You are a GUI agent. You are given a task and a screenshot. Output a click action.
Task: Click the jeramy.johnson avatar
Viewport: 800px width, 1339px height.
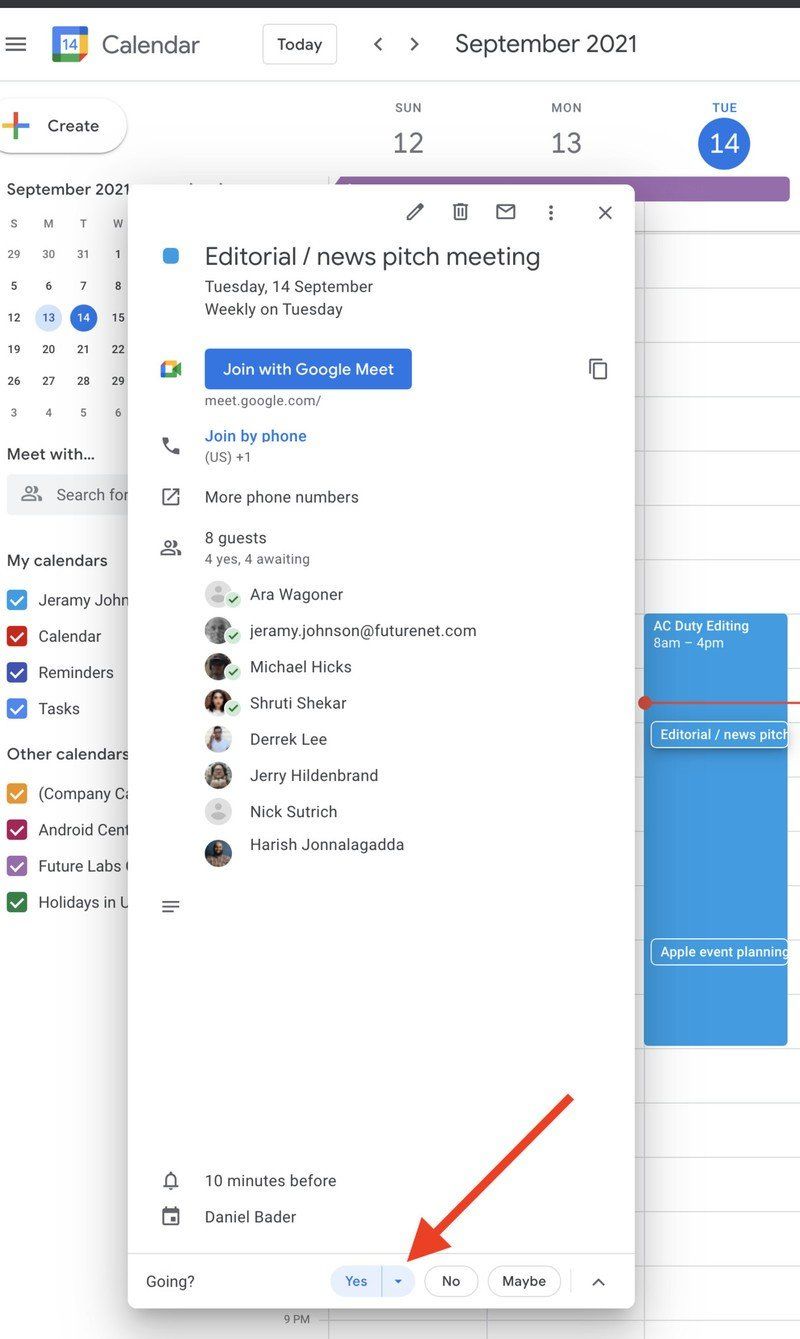point(218,630)
